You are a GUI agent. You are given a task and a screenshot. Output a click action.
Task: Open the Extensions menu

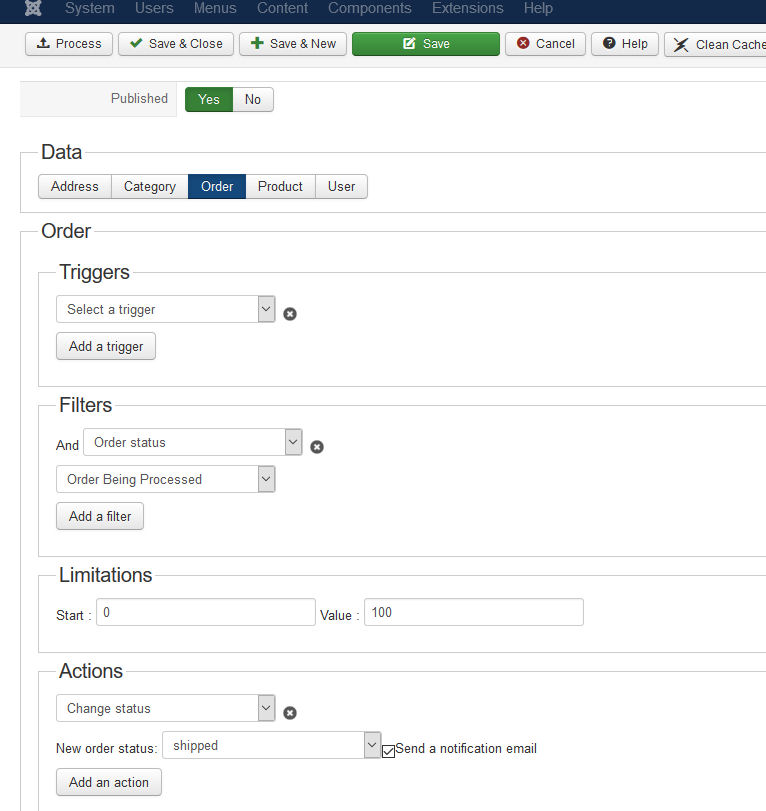[468, 8]
